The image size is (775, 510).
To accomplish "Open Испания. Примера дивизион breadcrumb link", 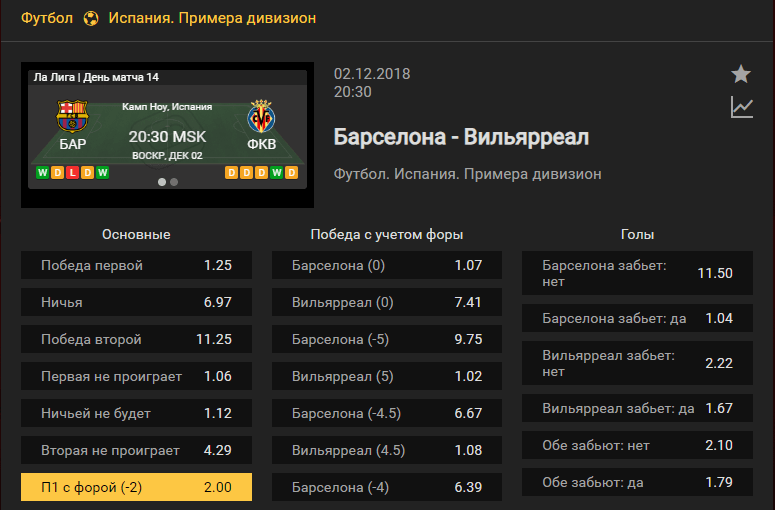I will tap(212, 18).
